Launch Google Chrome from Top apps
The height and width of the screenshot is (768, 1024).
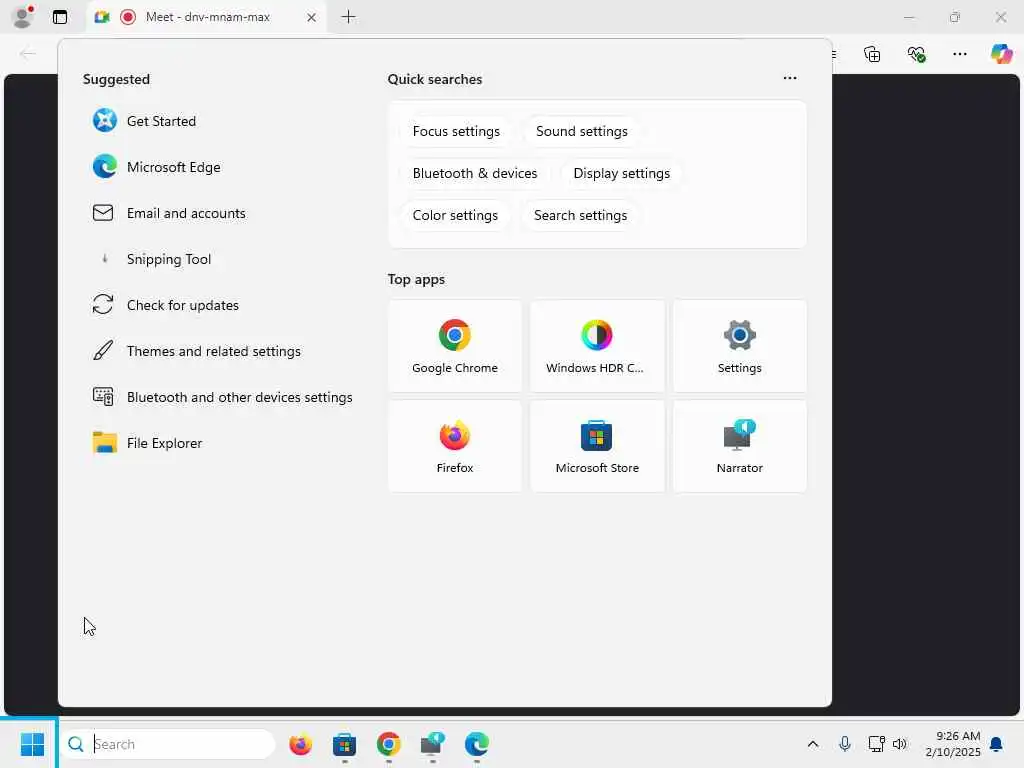pos(455,346)
